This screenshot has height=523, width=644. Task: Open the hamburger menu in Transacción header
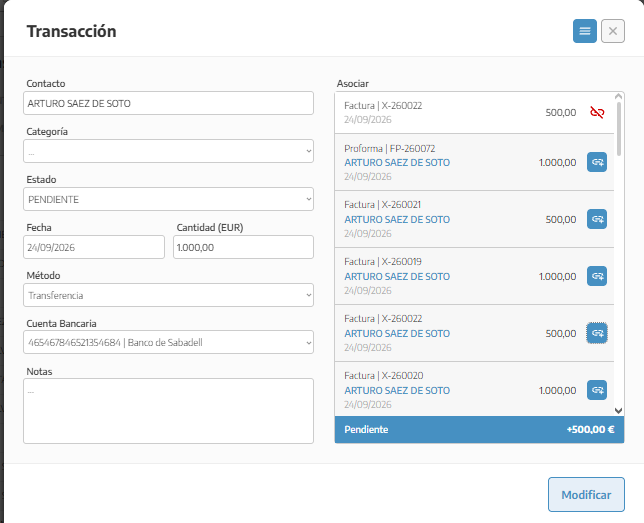584,31
